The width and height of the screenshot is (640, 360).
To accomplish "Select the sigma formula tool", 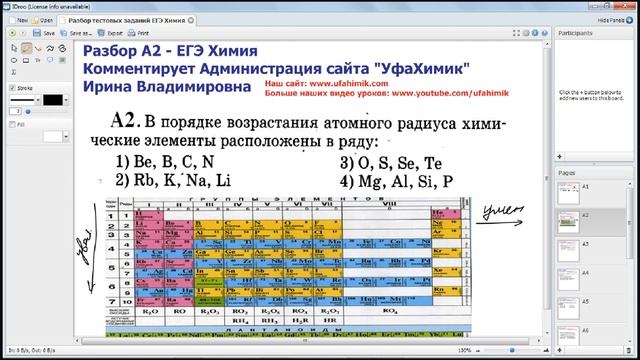I will click(x=14, y=72).
